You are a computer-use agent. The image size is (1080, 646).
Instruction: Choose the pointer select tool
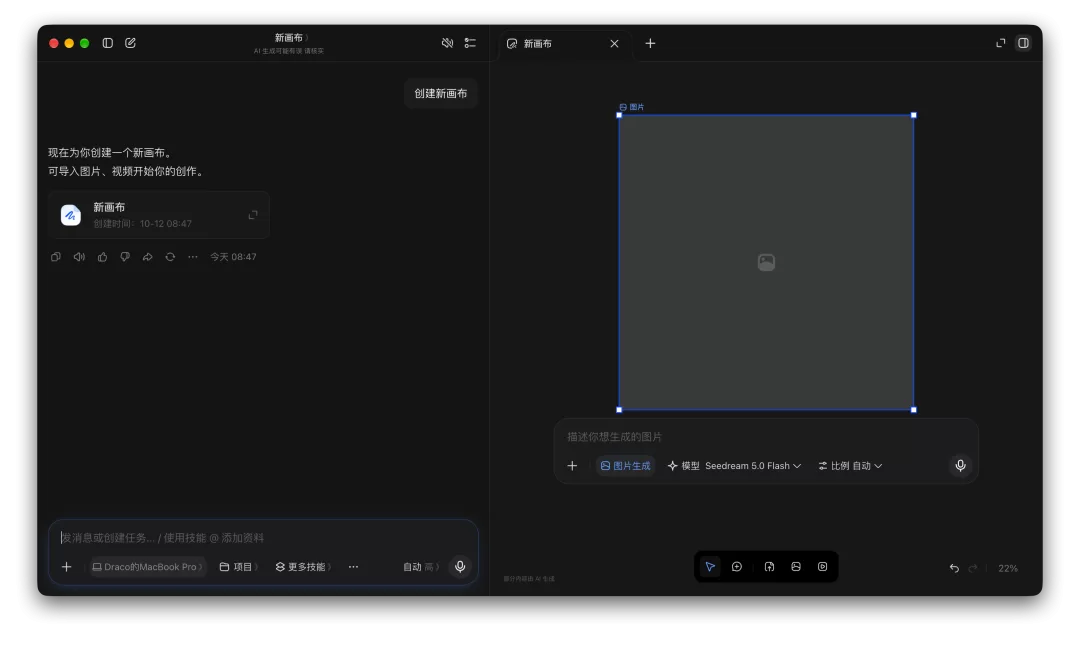710,567
